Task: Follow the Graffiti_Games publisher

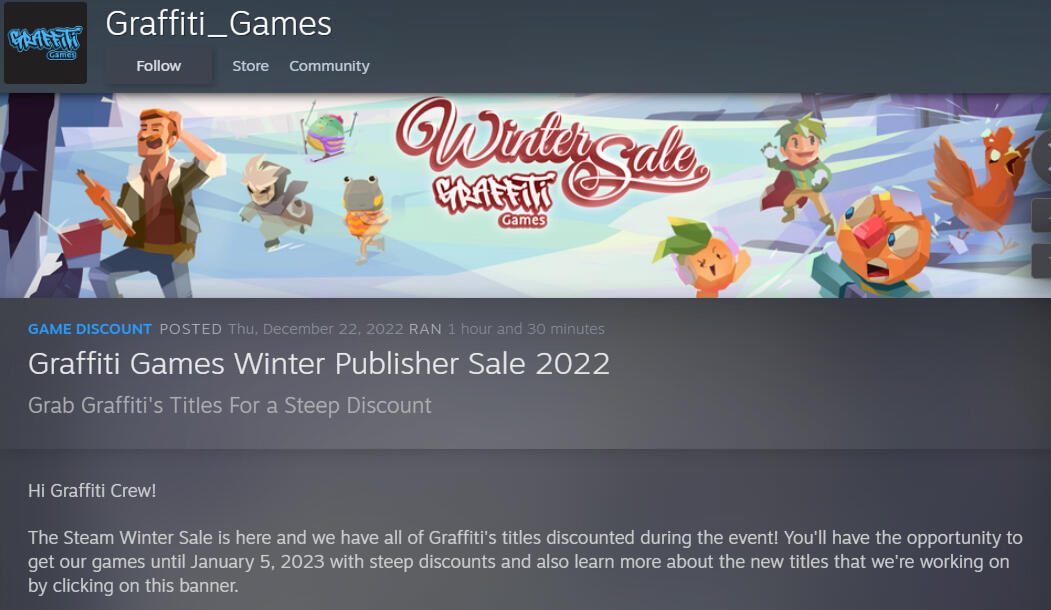Action: (x=159, y=66)
